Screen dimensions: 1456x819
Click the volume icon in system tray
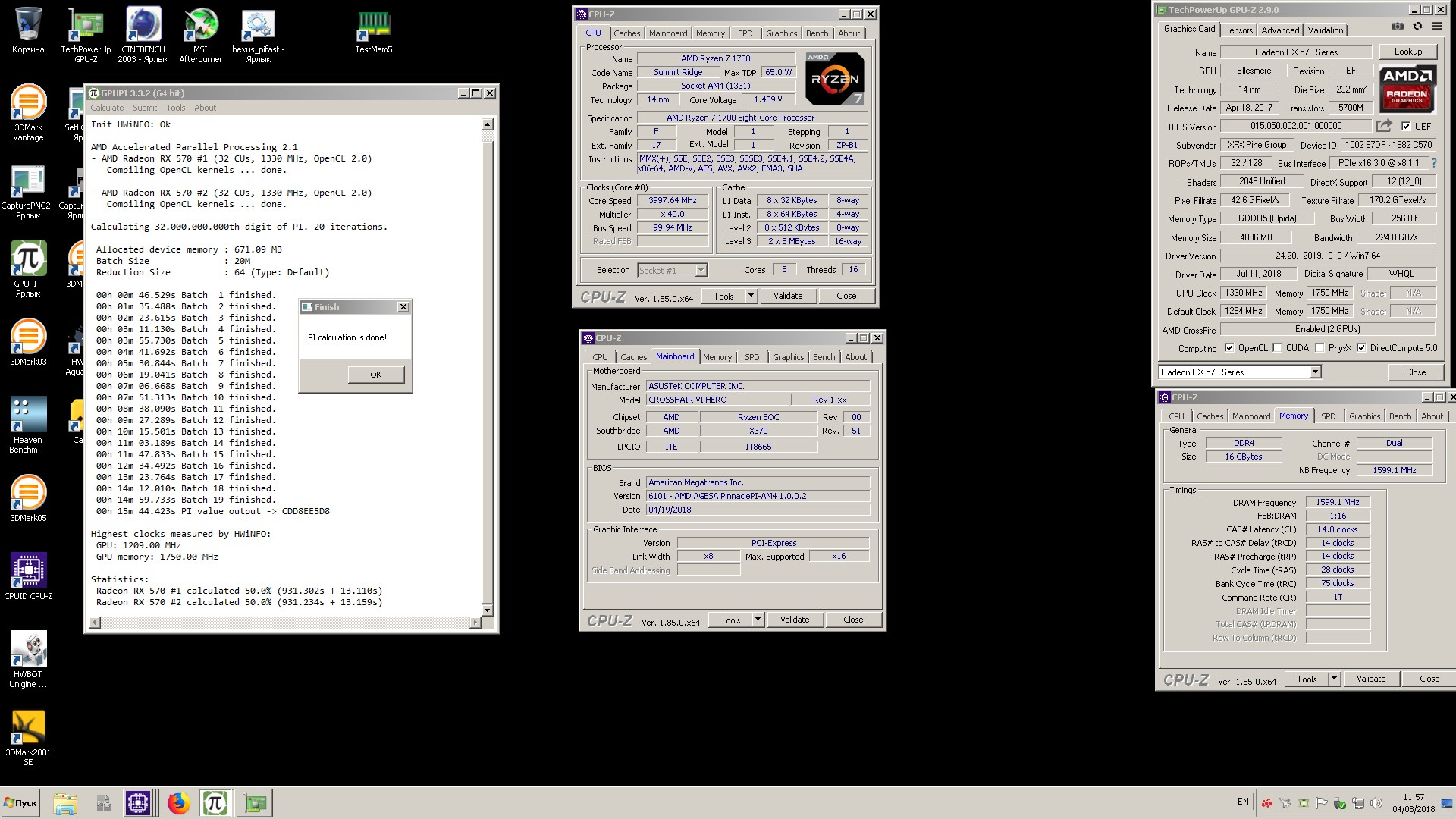1376,802
